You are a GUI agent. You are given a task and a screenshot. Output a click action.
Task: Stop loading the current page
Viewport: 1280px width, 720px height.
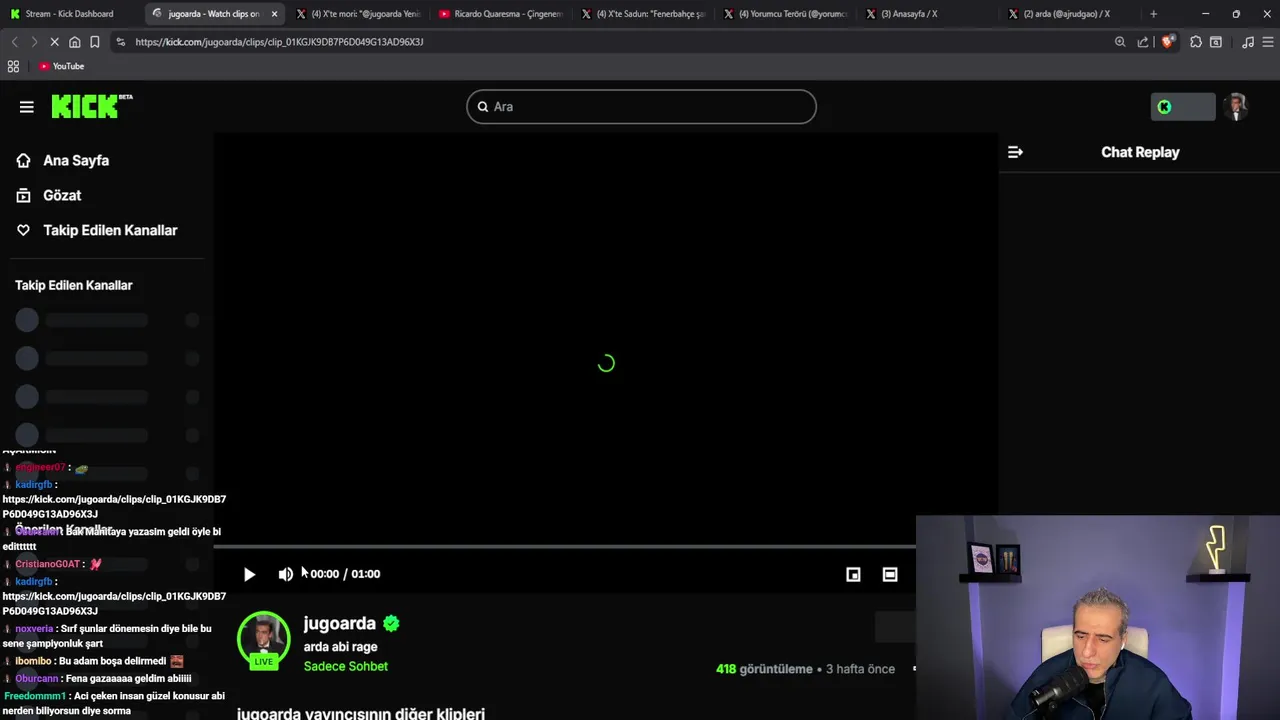coord(54,42)
